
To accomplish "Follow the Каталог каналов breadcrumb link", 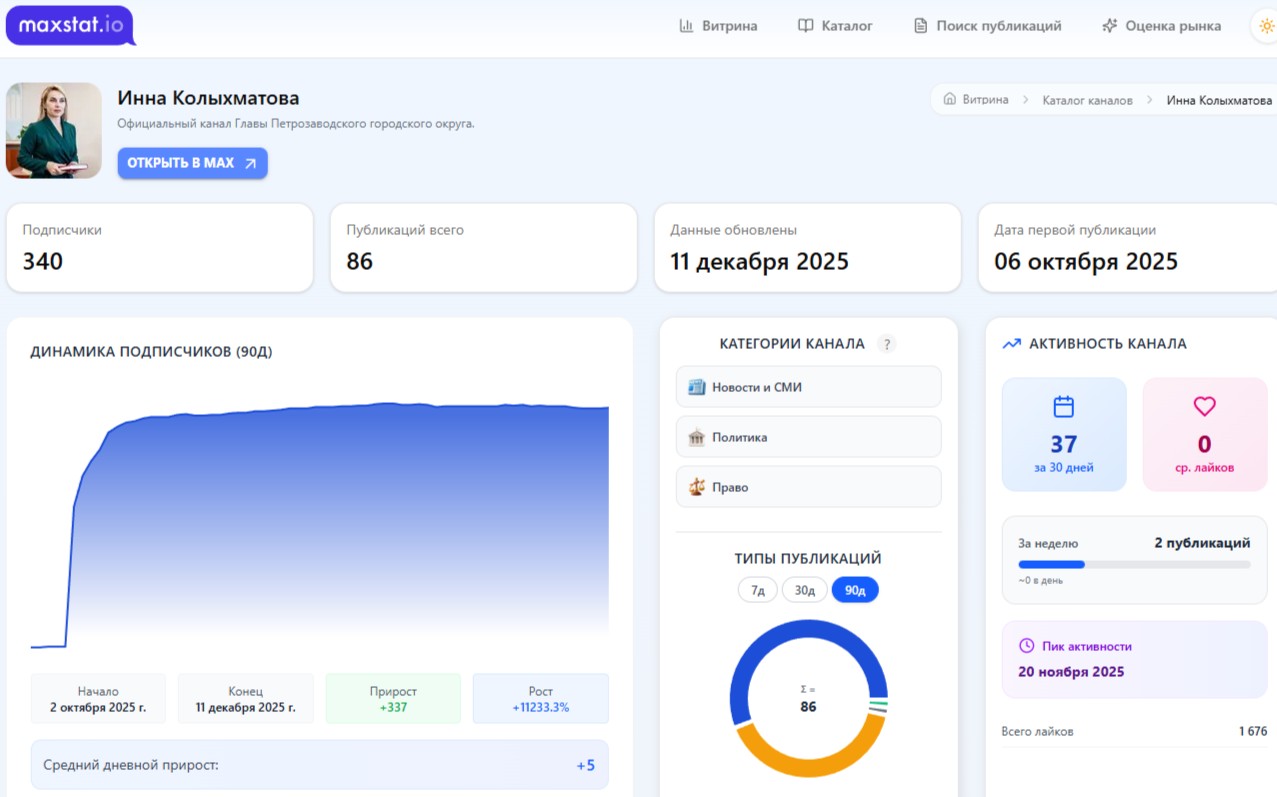I will tap(1087, 100).
